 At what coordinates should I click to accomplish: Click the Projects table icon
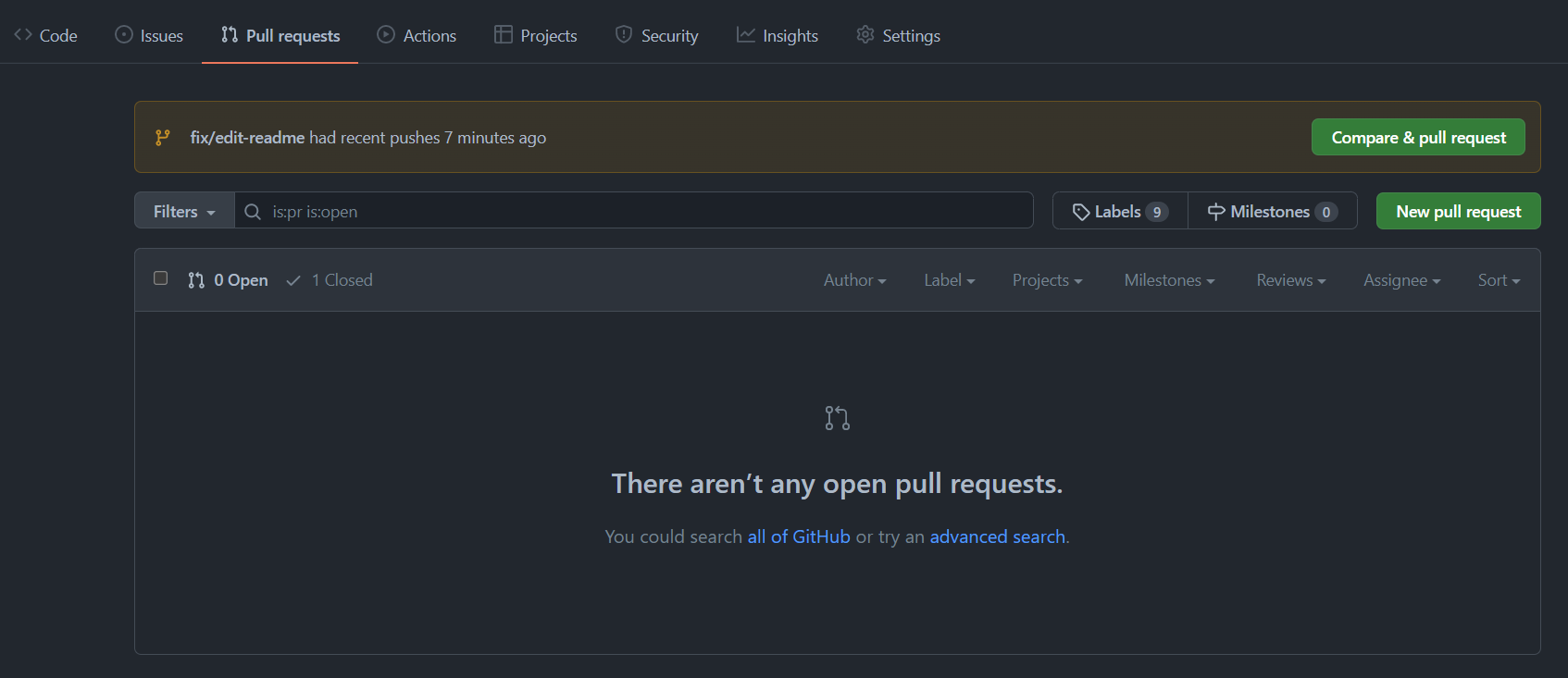[504, 34]
